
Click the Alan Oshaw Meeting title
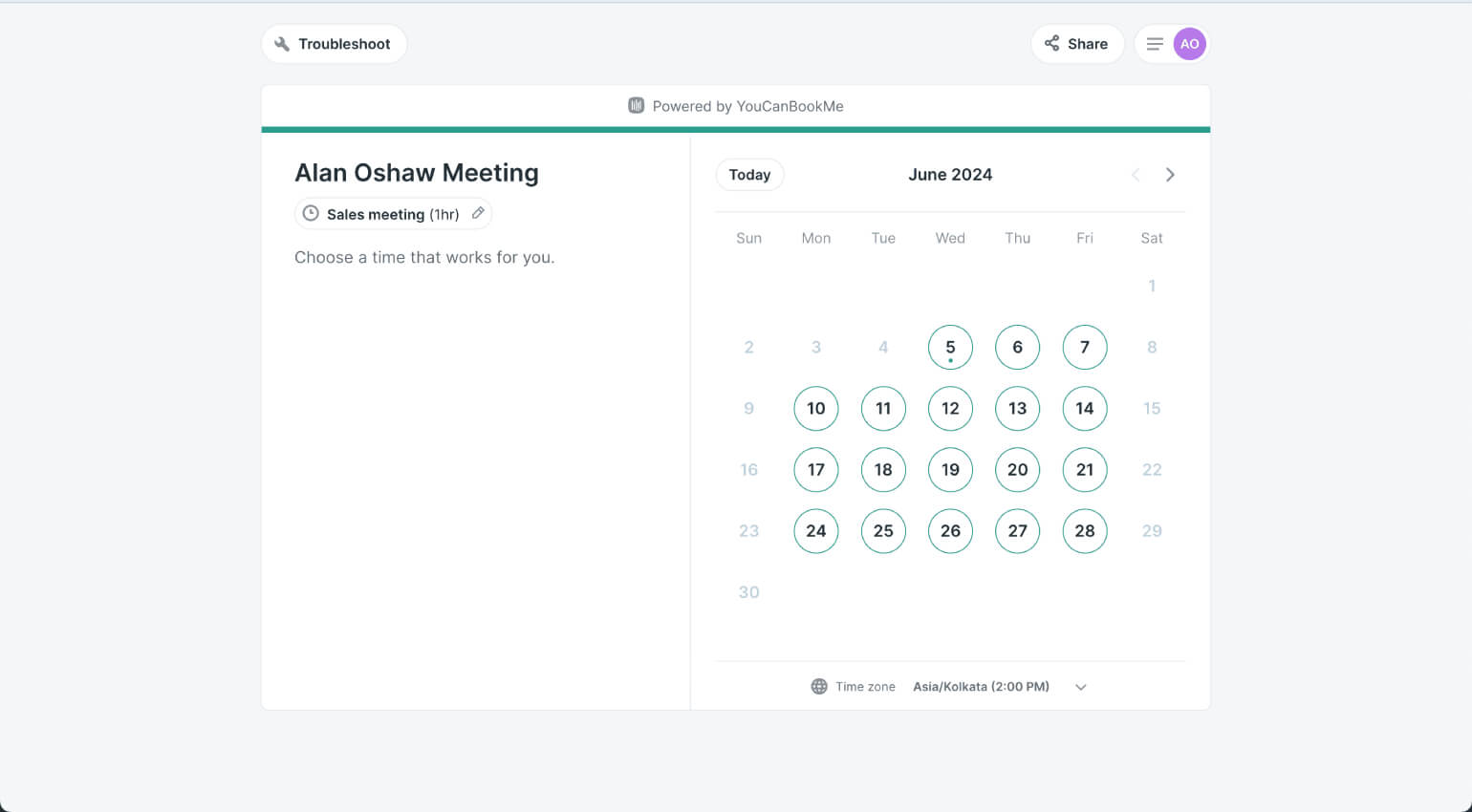(417, 173)
